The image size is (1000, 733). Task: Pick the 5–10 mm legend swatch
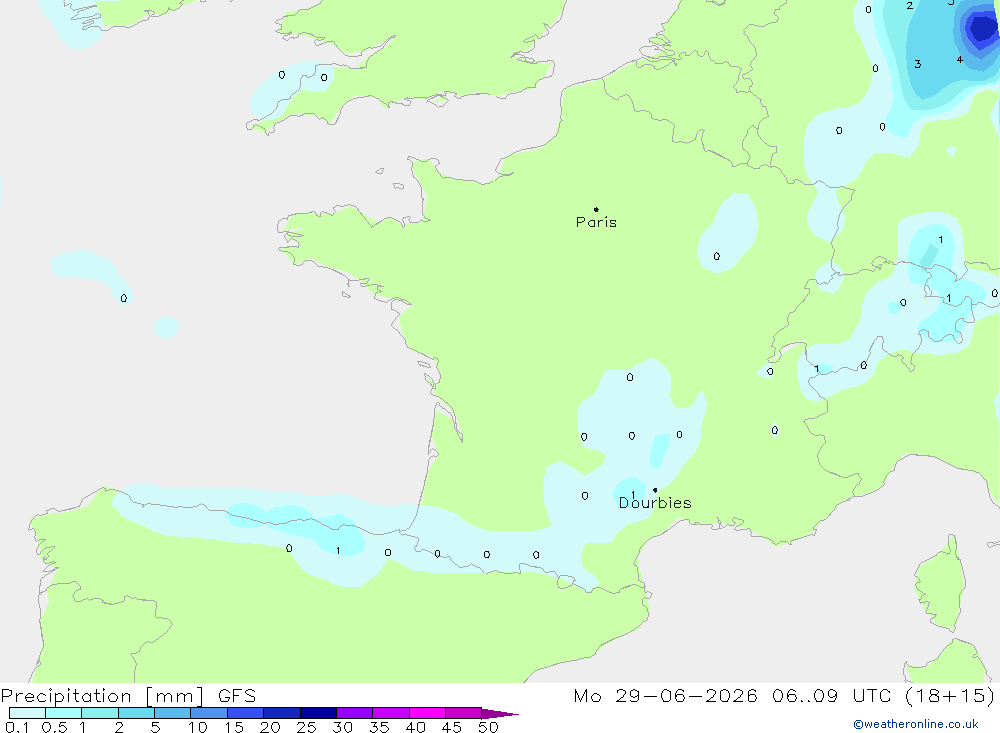pyautogui.click(x=173, y=713)
